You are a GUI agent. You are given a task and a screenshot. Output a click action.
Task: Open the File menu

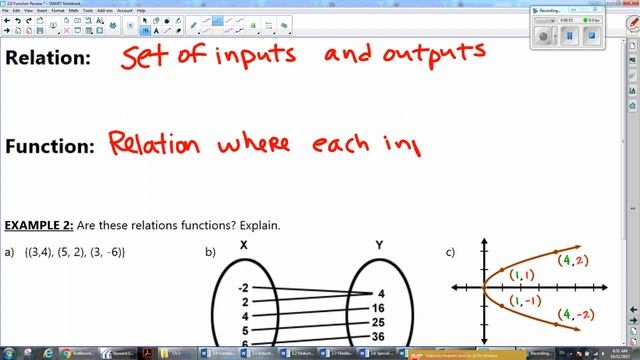click(x=5, y=11)
